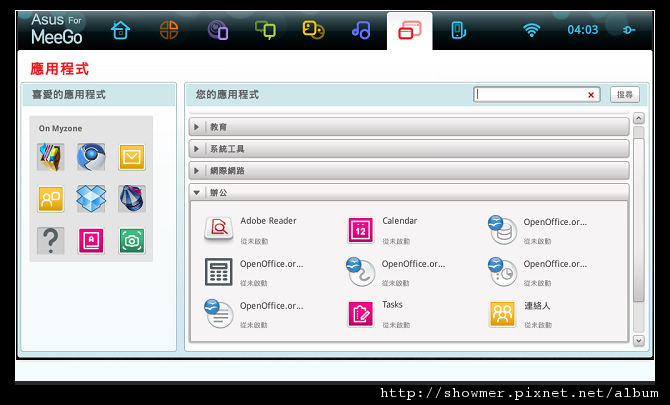Click the 搜尋 search button
Screen dimensions: 670x405
(625, 94)
